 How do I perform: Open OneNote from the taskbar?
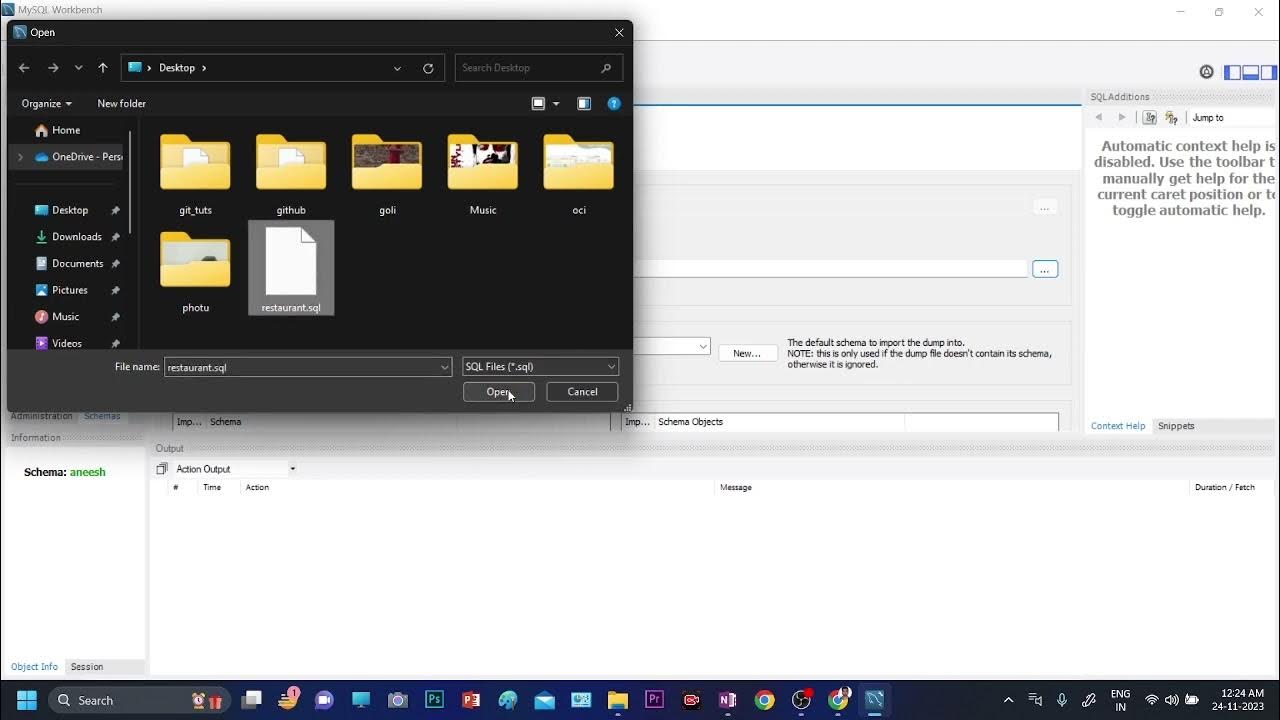727,700
